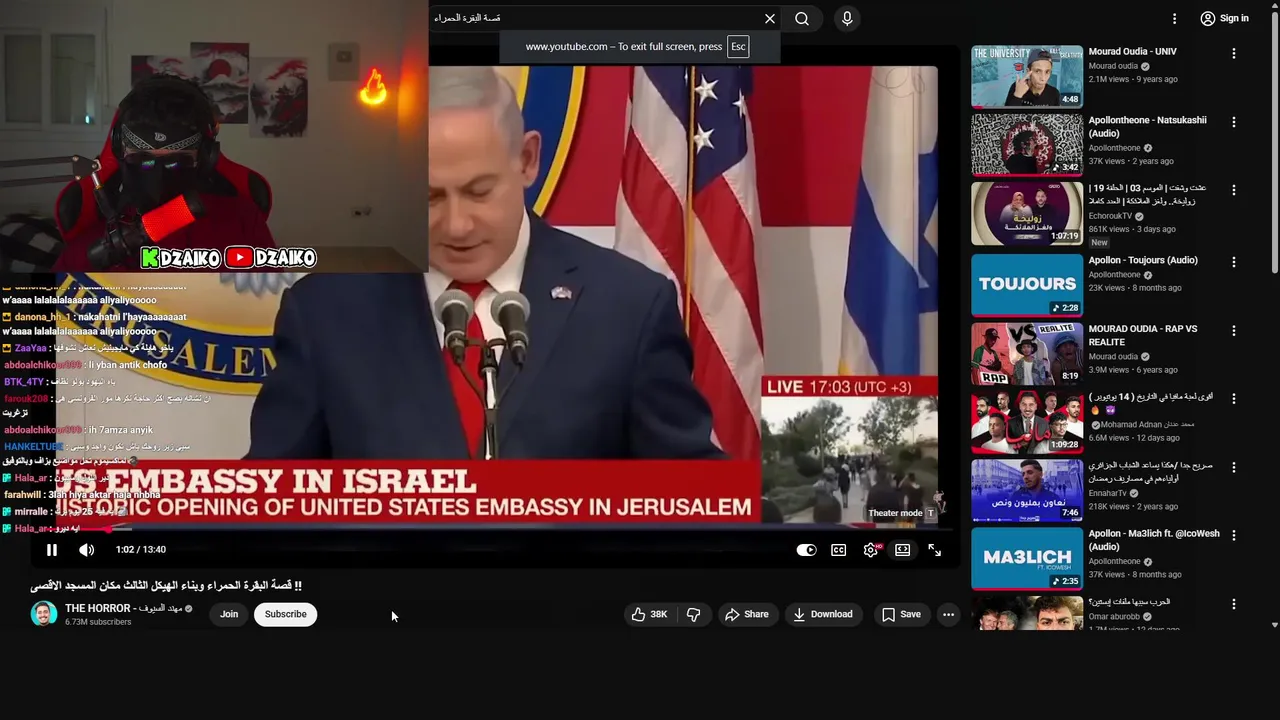Screen dimensions: 1280x720
Task: Click the Sign in button
Action: [1224, 18]
